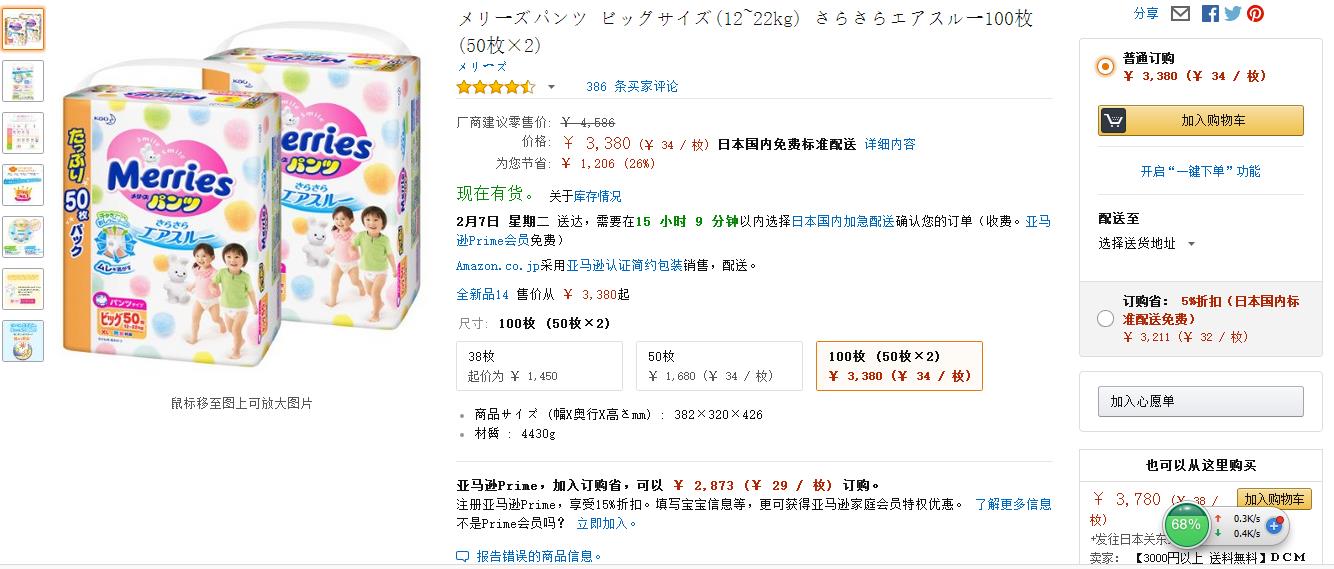The image size is (1334, 569).
Task: Select the 100枚 (50枚×2) size option
Action: pos(899,366)
